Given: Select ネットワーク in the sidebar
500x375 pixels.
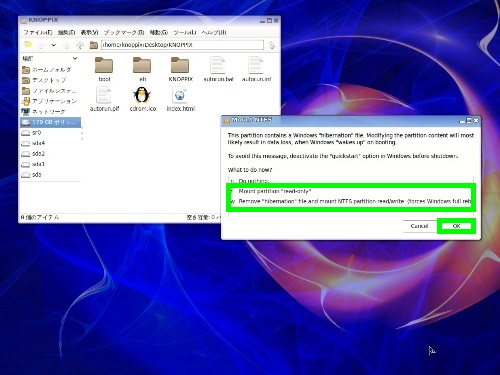Looking at the screenshot, I should click(50, 112).
